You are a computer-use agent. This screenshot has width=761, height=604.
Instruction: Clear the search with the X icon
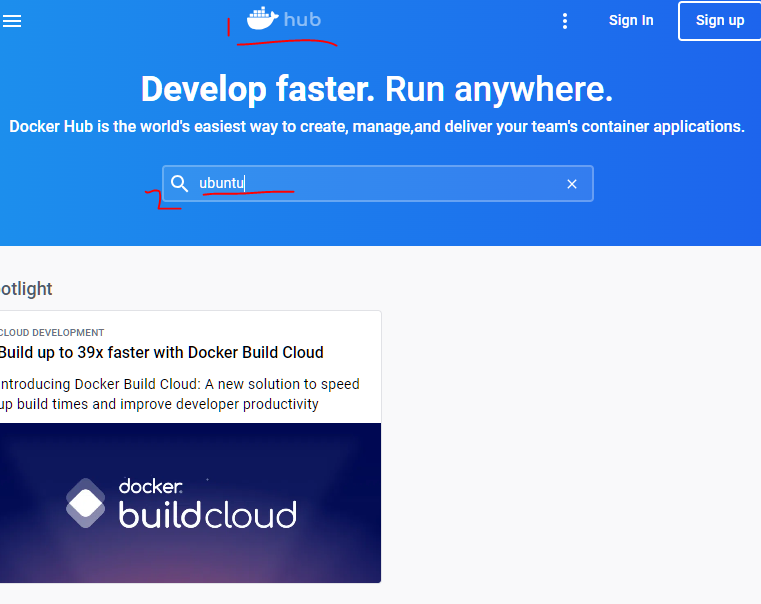pos(572,184)
